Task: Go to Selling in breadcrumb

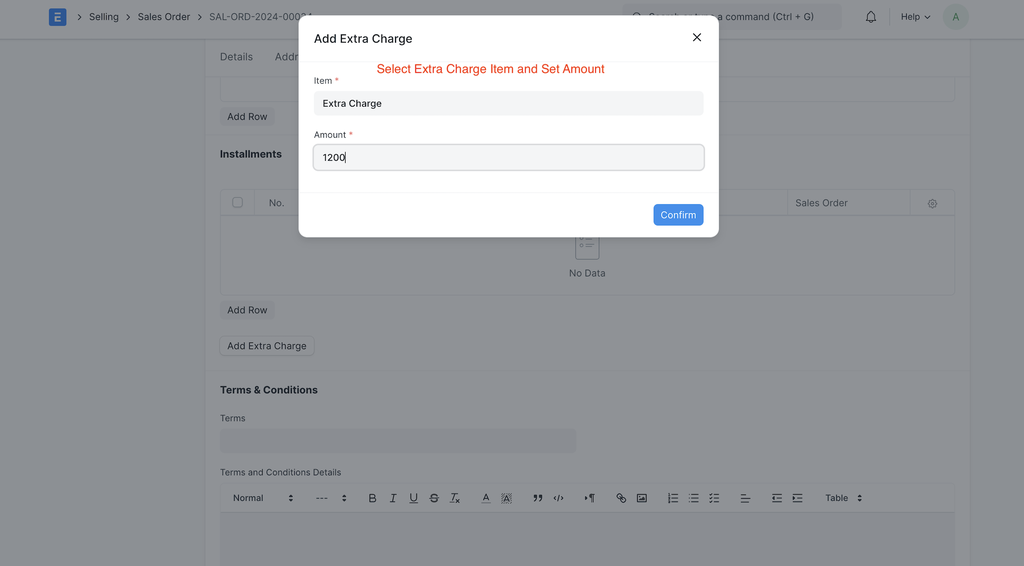Action: click(104, 17)
